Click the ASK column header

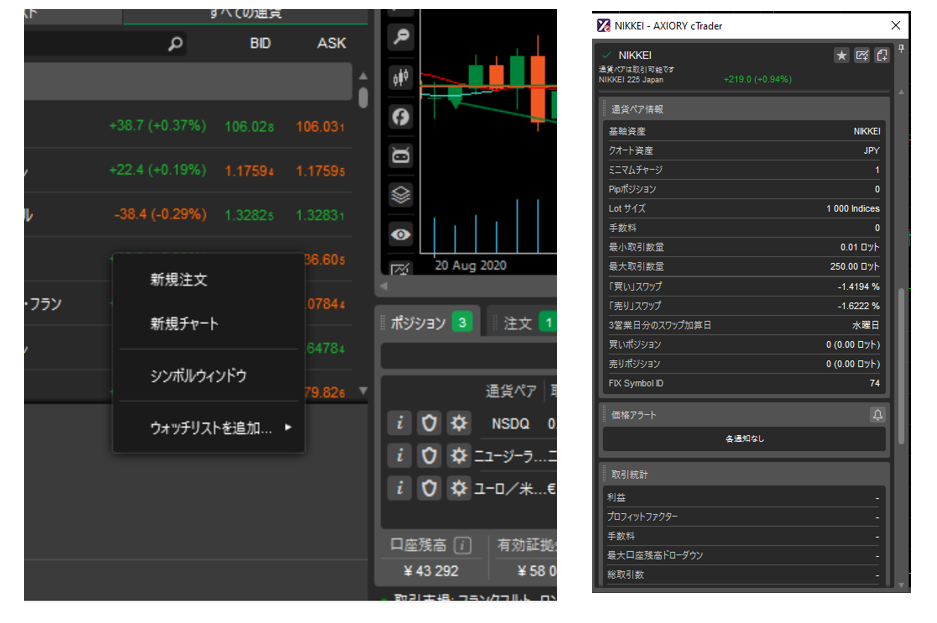(331, 43)
